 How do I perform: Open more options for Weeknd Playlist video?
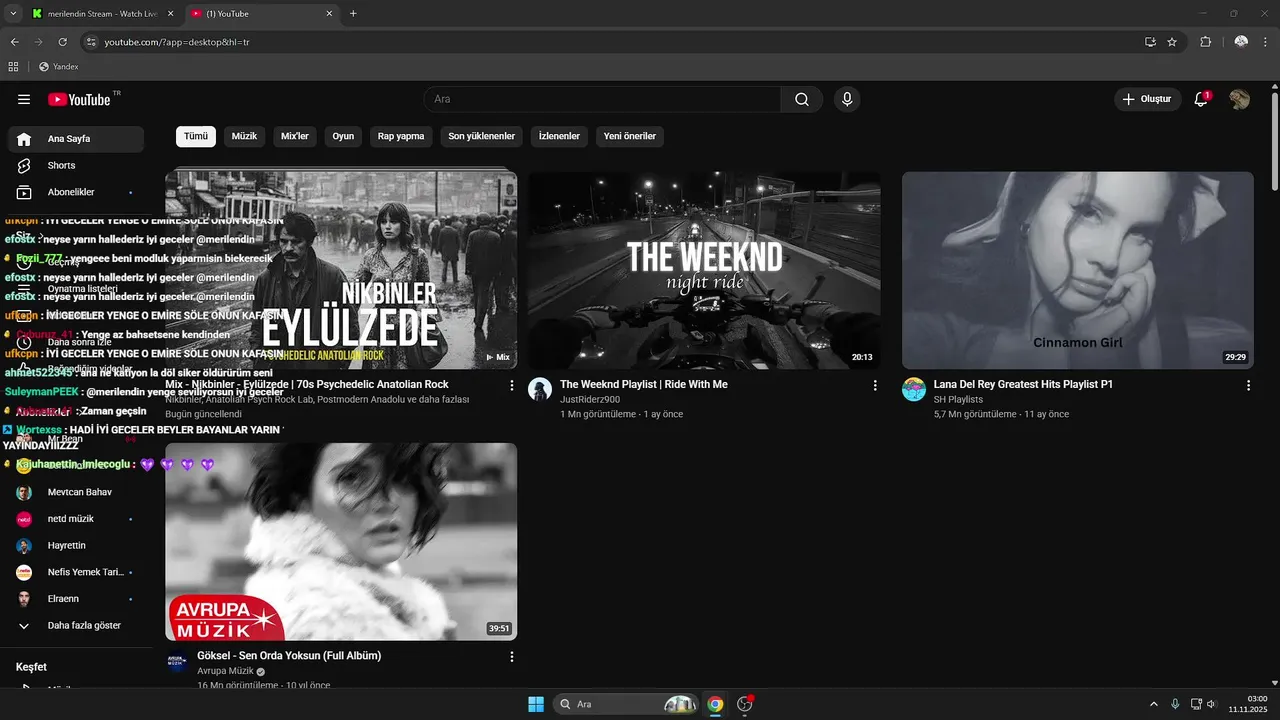click(875, 385)
